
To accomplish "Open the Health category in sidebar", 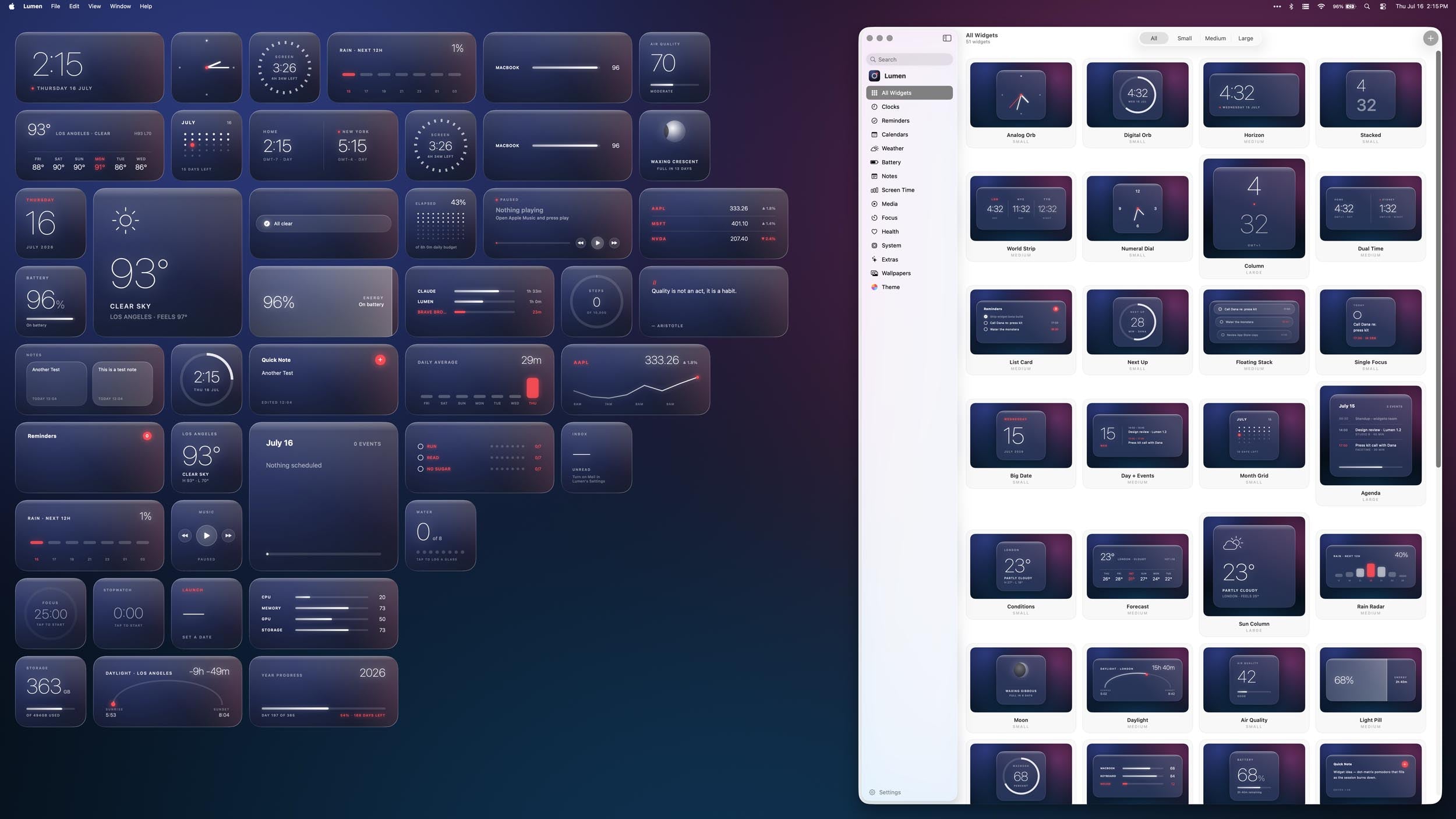I will pyautogui.click(x=909, y=232).
